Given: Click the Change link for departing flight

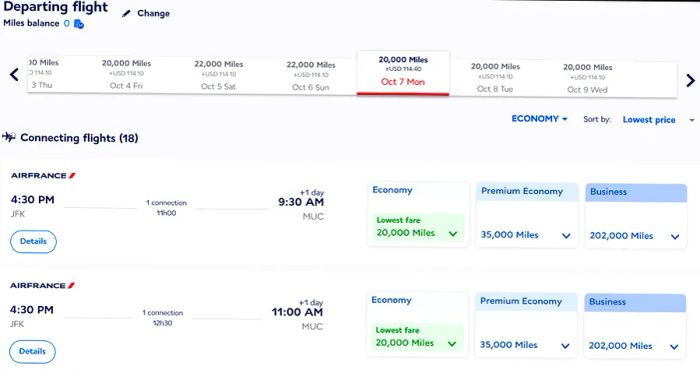Looking at the screenshot, I should [x=153, y=13].
